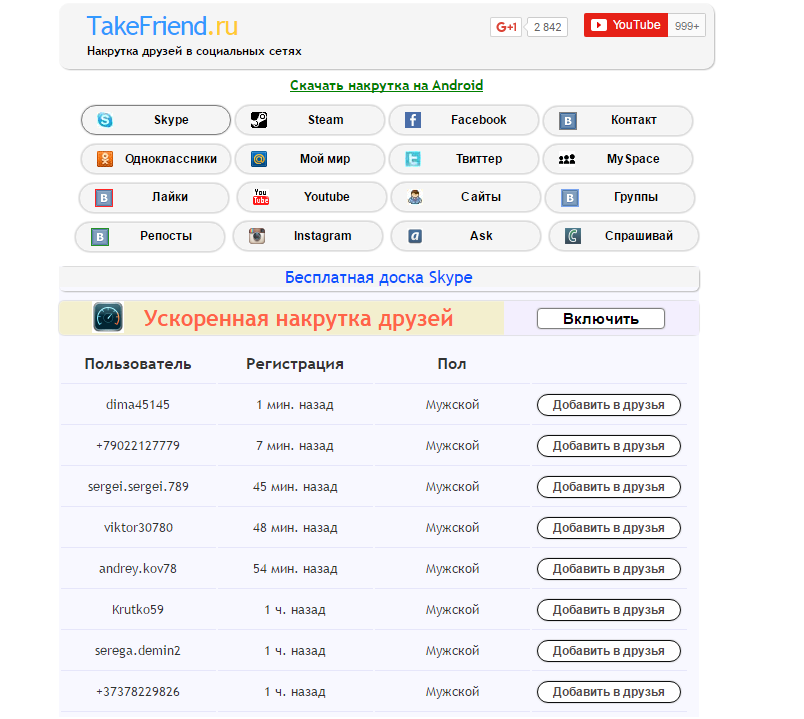The height and width of the screenshot is (719, 804).
Task: Click username sergei.sergei.789
Action: point(138,487)
